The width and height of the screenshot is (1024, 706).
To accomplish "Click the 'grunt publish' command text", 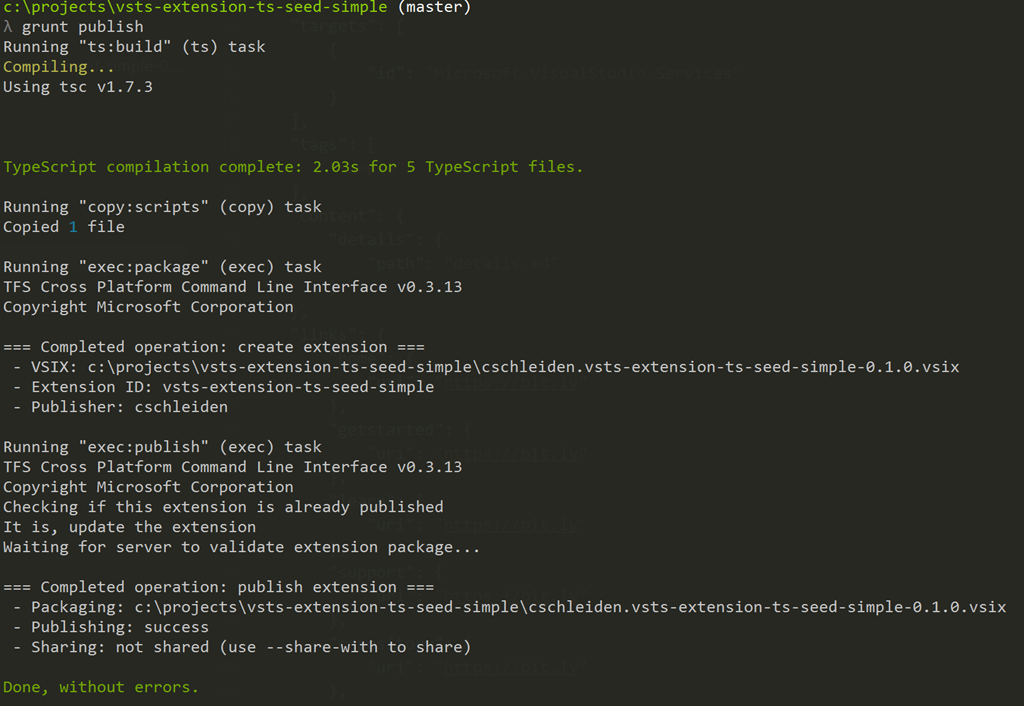I will 83,27.
